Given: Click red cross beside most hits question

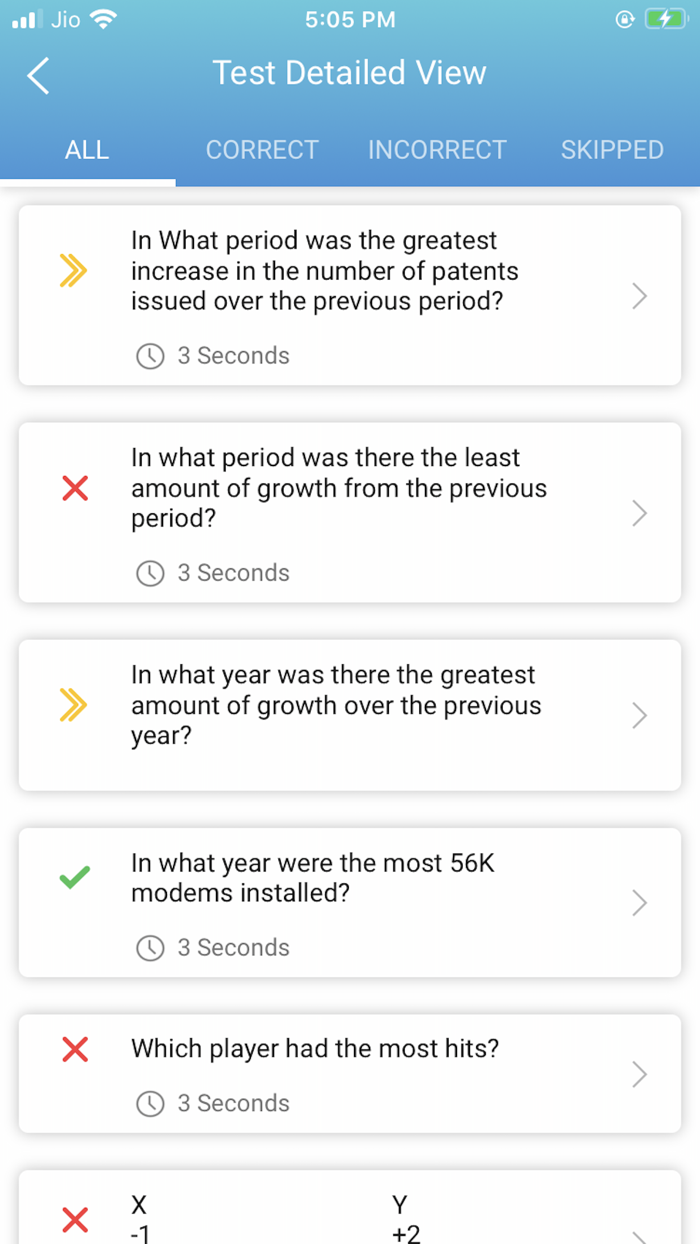Looking at the screenshot, I should click(x=75, y=1049).
